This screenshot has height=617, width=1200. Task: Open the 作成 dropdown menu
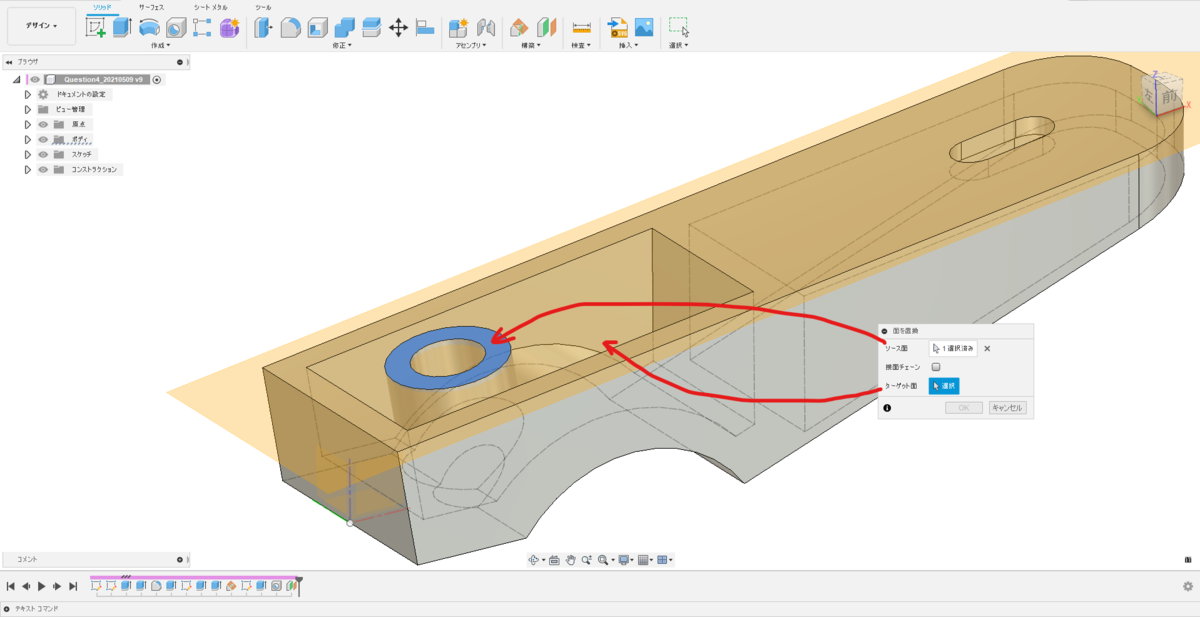click(160, 45)
